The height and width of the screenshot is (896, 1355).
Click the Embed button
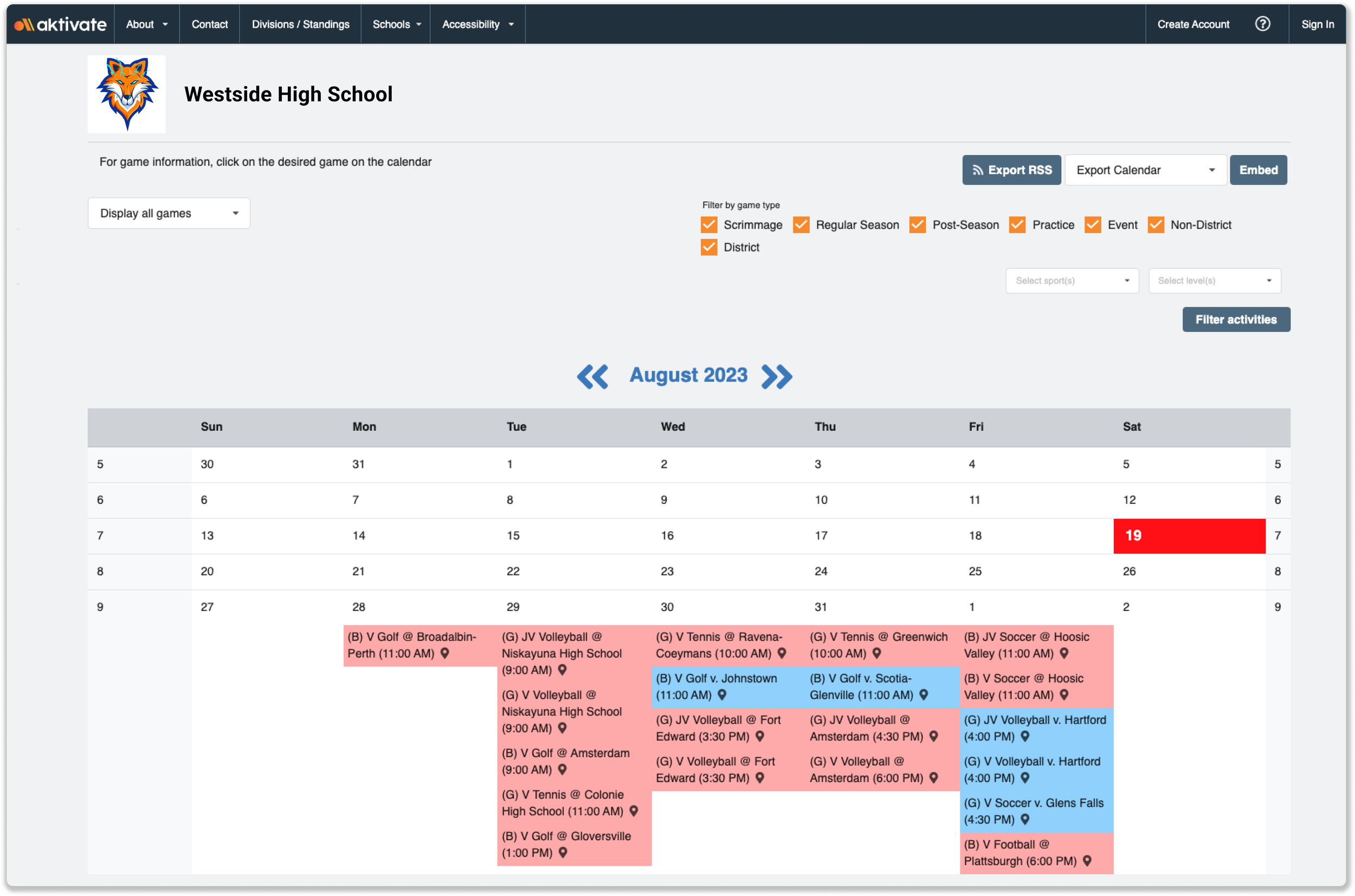tap(1259, 170)
